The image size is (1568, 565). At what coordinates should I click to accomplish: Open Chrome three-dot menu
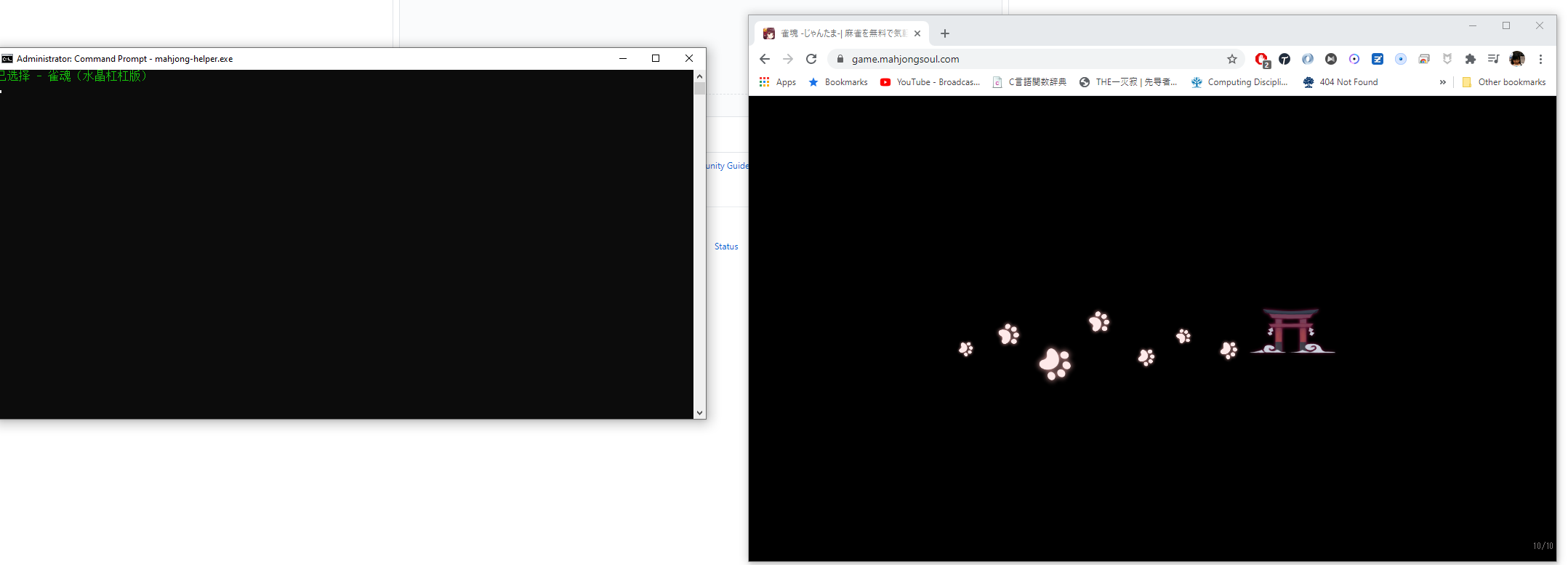[1540, 59]
